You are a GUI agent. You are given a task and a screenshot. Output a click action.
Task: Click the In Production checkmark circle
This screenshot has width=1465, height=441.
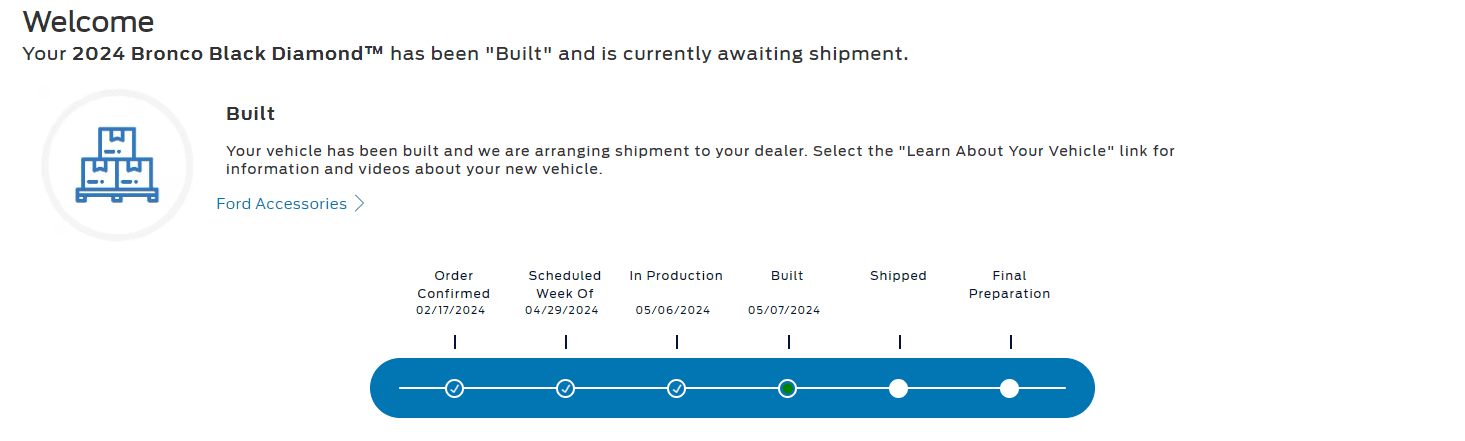tap(676, 388)
